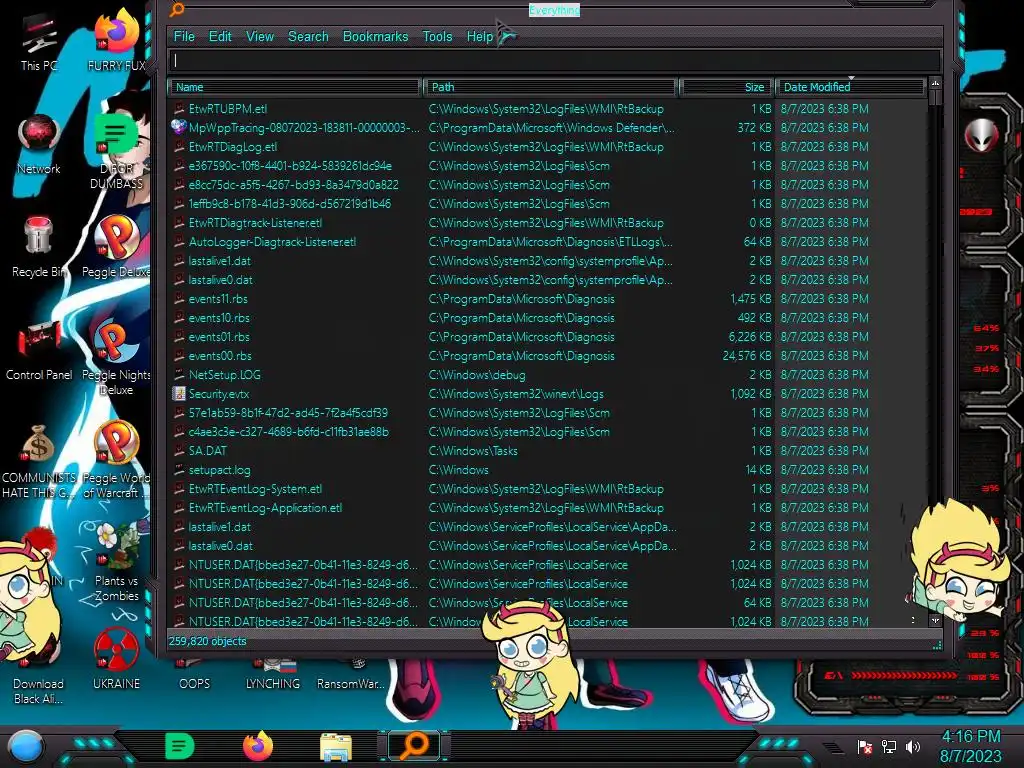
Task: Select the events00.rbs file
Action: tap(220, 356)
